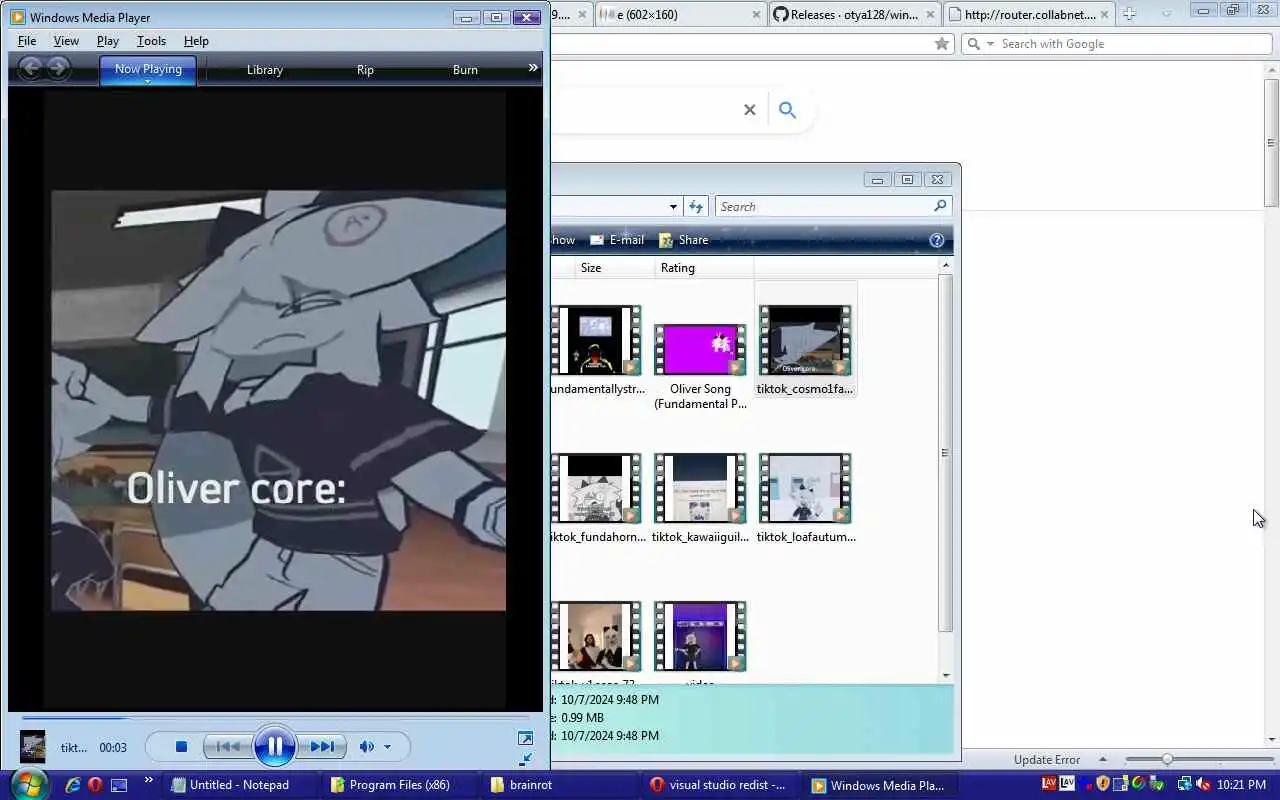Screen dimensions: 1280x800
Task: Click the Media Player forward arrow
Action: (59, 68)
